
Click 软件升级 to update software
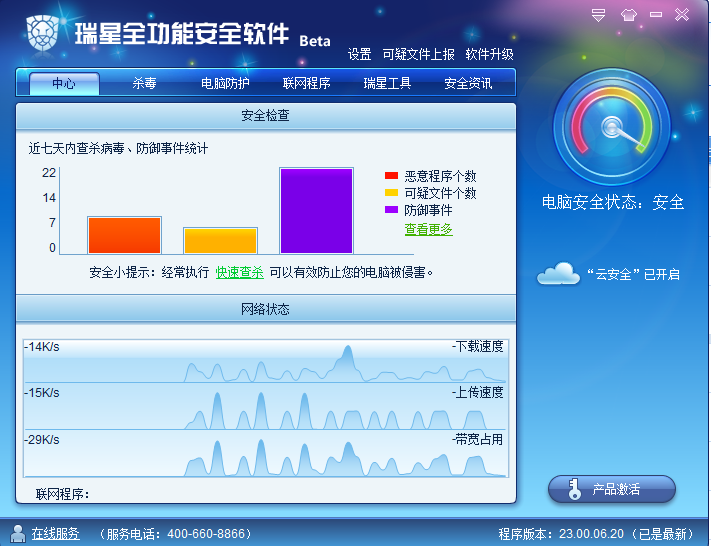point(490,54)
